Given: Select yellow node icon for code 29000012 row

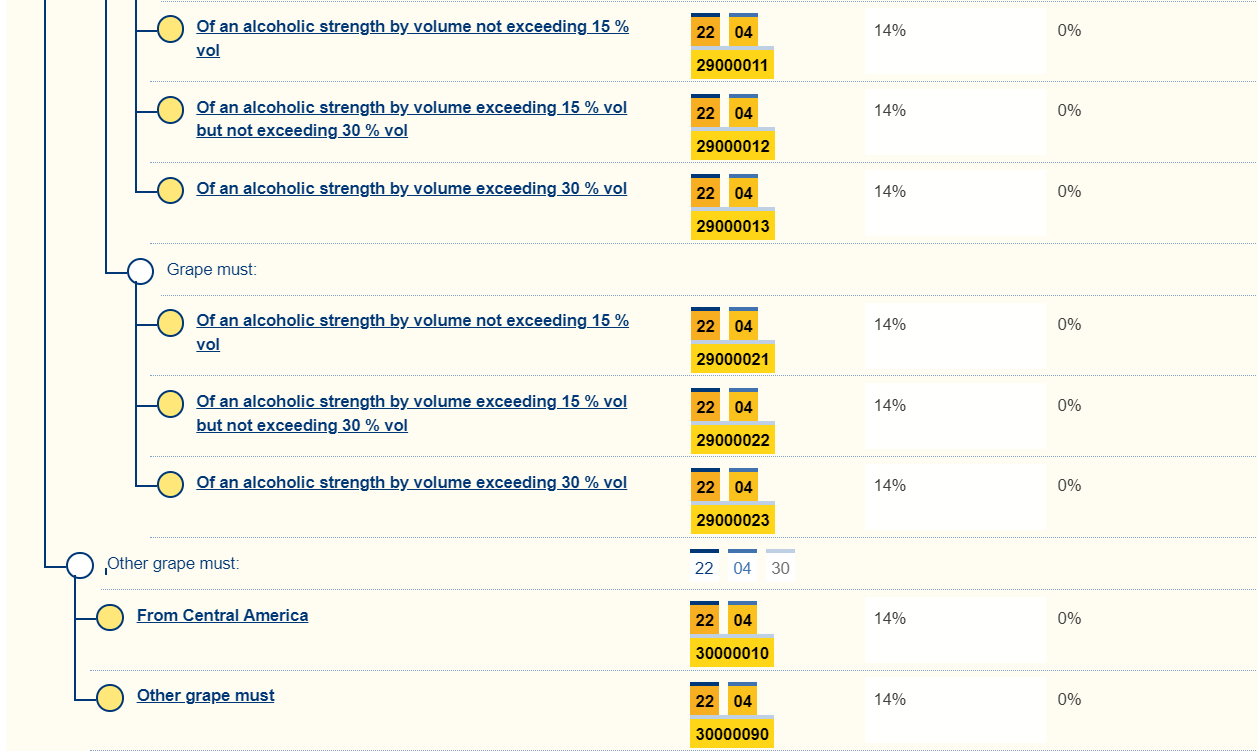Looking at the screenshot, I should point(171,110).
